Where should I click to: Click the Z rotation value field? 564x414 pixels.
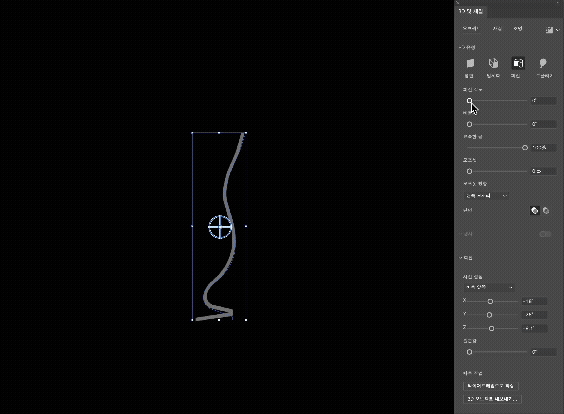pos(535,328)
